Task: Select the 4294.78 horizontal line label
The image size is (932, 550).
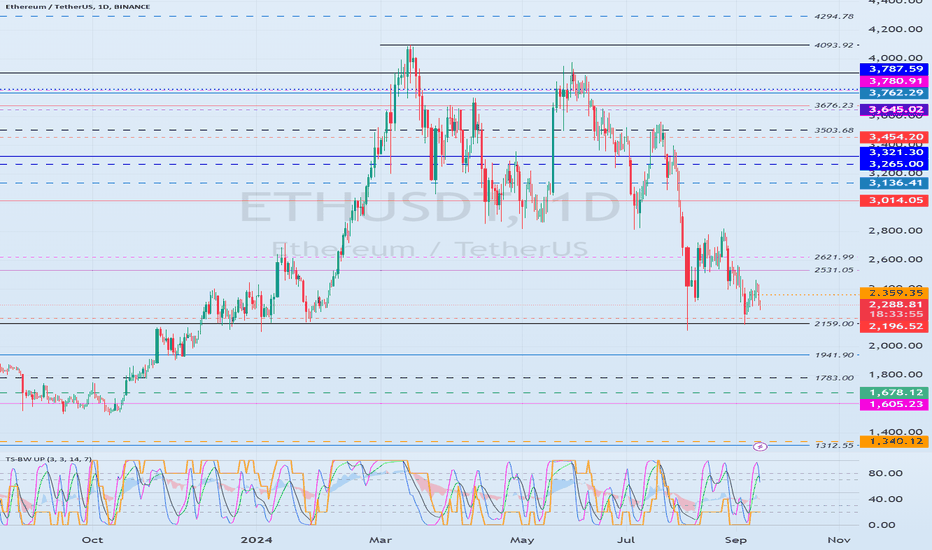Action: (x=834, y=17)
